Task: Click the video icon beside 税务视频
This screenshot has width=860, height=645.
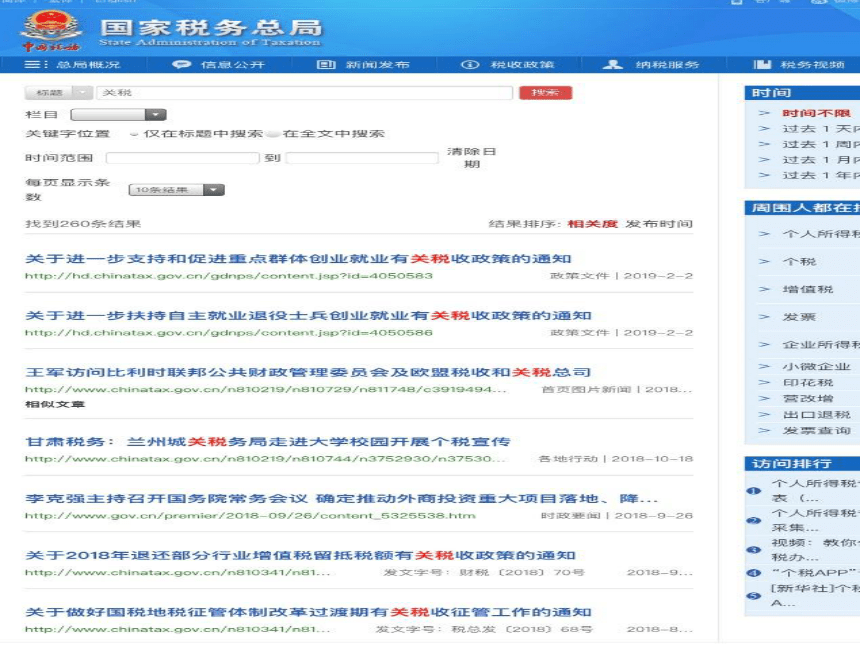Action: 762,65
